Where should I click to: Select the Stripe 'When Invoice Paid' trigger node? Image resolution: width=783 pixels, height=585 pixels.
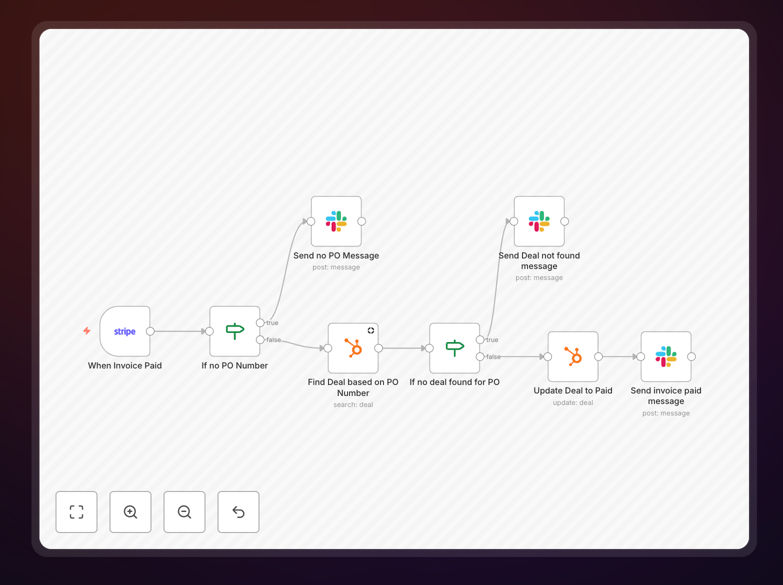[x=125, y=331]
